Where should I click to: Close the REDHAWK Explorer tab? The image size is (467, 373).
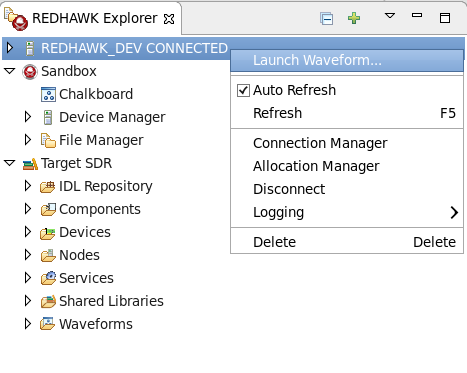pos(169,19)
